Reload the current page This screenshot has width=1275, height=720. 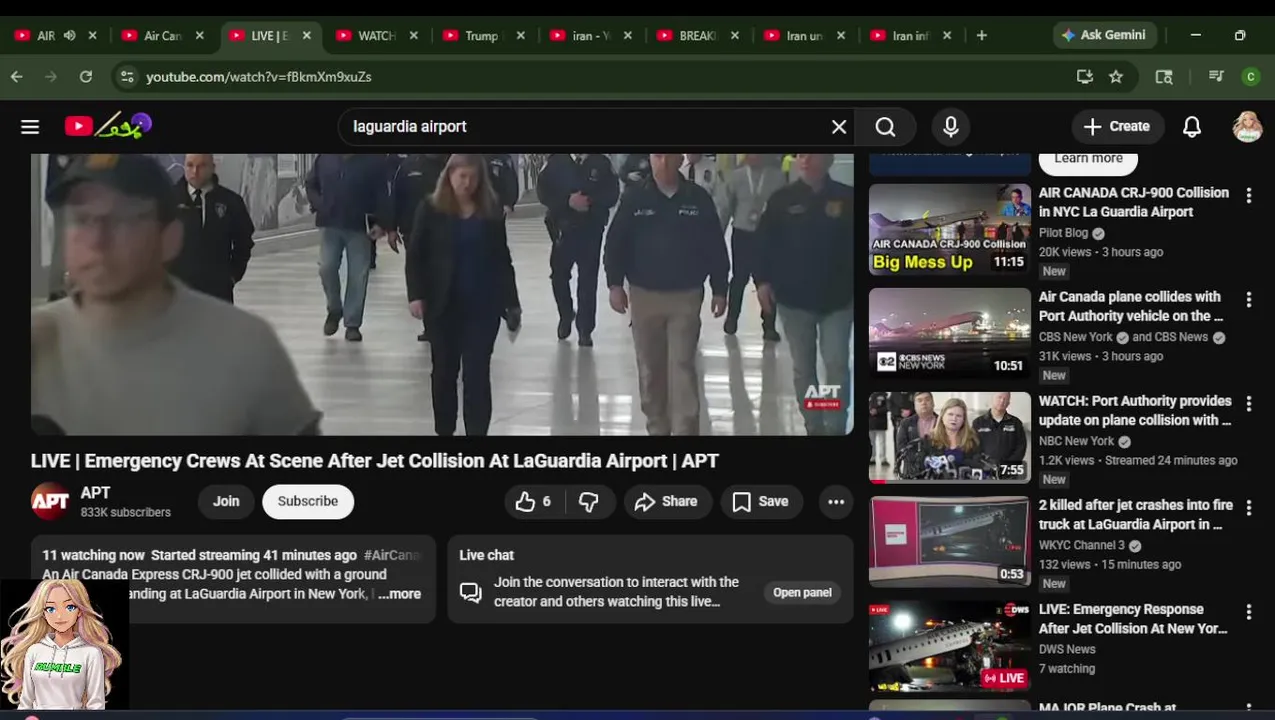pyautogui.click(x=86, y=77)
